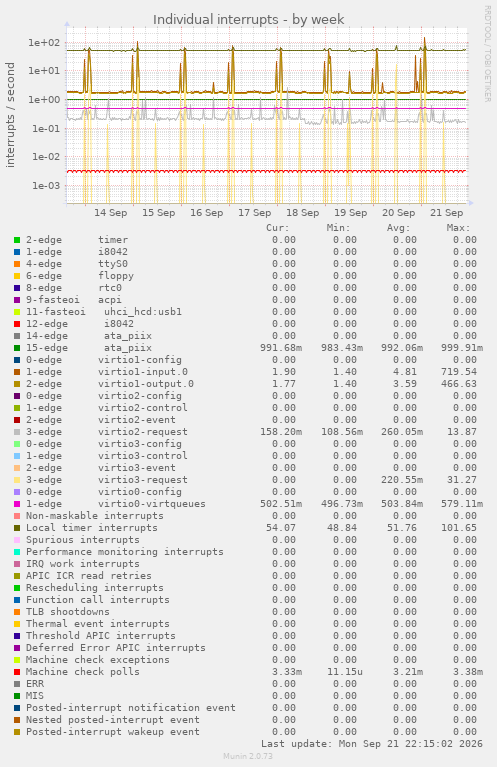Click the Max: column header
Screen dimensions: 497x767
[458, 228]
